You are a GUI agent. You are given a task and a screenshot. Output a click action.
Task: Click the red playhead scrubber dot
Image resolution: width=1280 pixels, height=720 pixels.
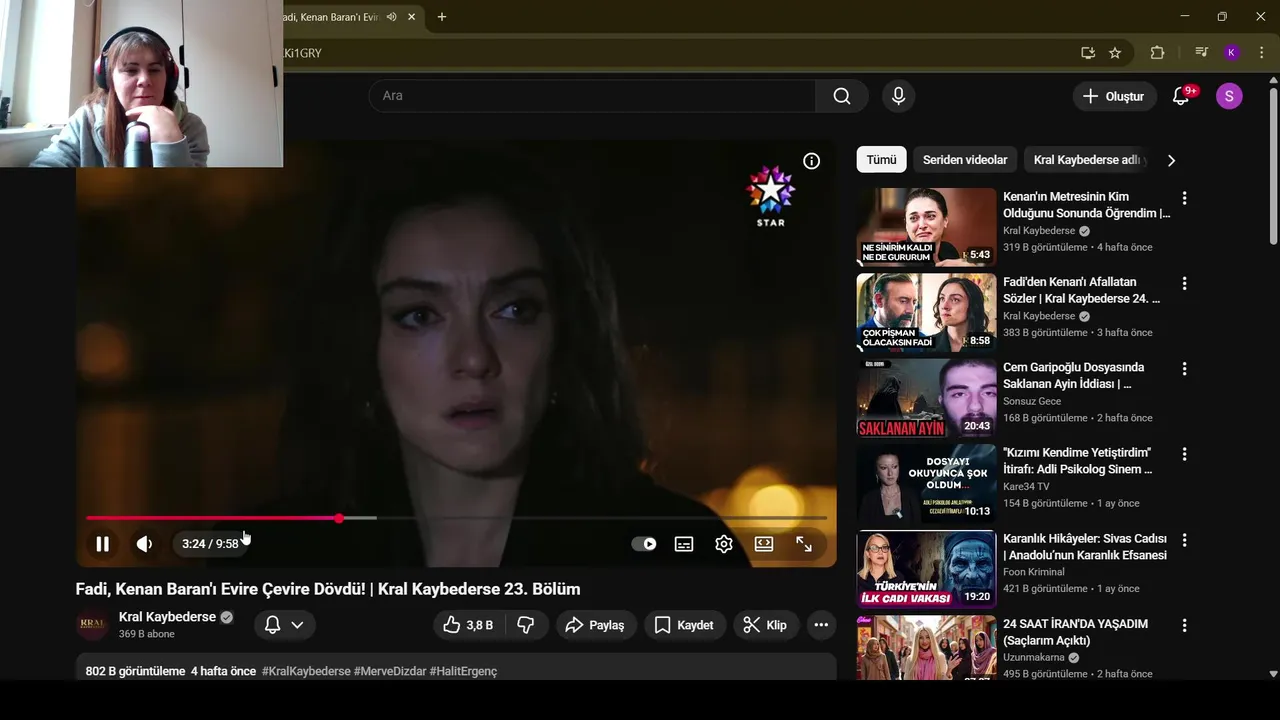(339, 518)
